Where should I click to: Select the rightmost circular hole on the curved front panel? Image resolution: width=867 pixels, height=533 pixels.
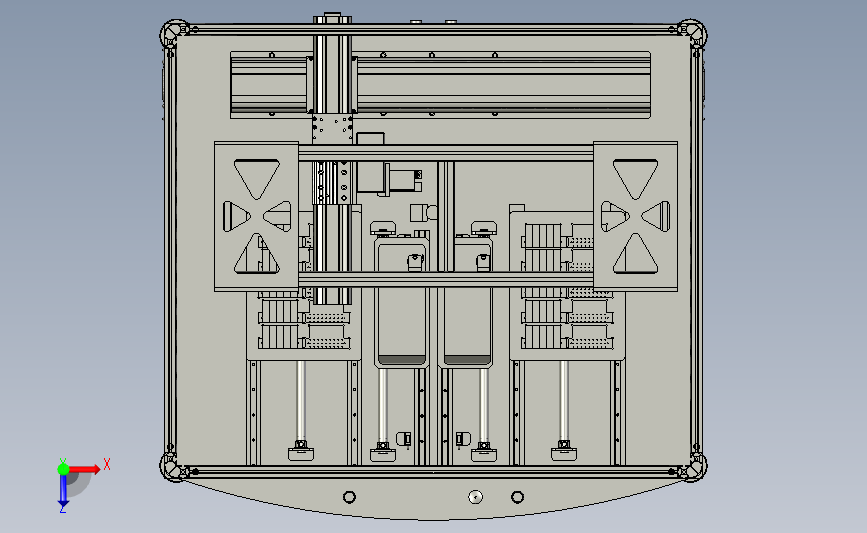click(517, 497)
